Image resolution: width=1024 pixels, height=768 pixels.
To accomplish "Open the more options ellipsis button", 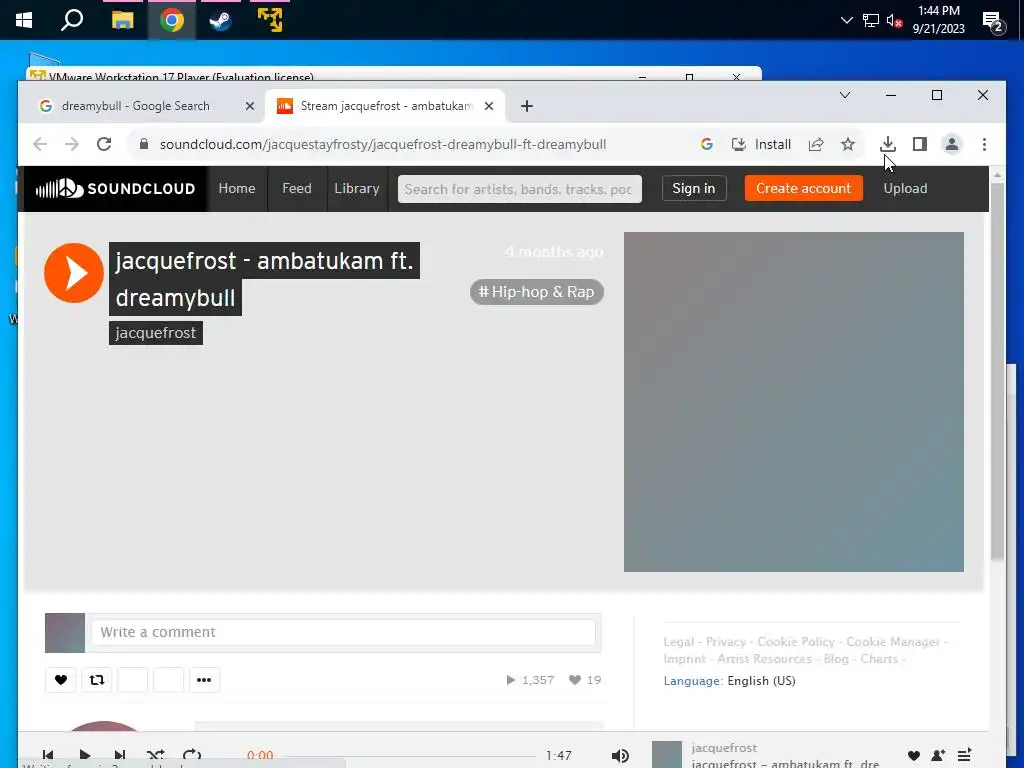I will click(204, 680).
